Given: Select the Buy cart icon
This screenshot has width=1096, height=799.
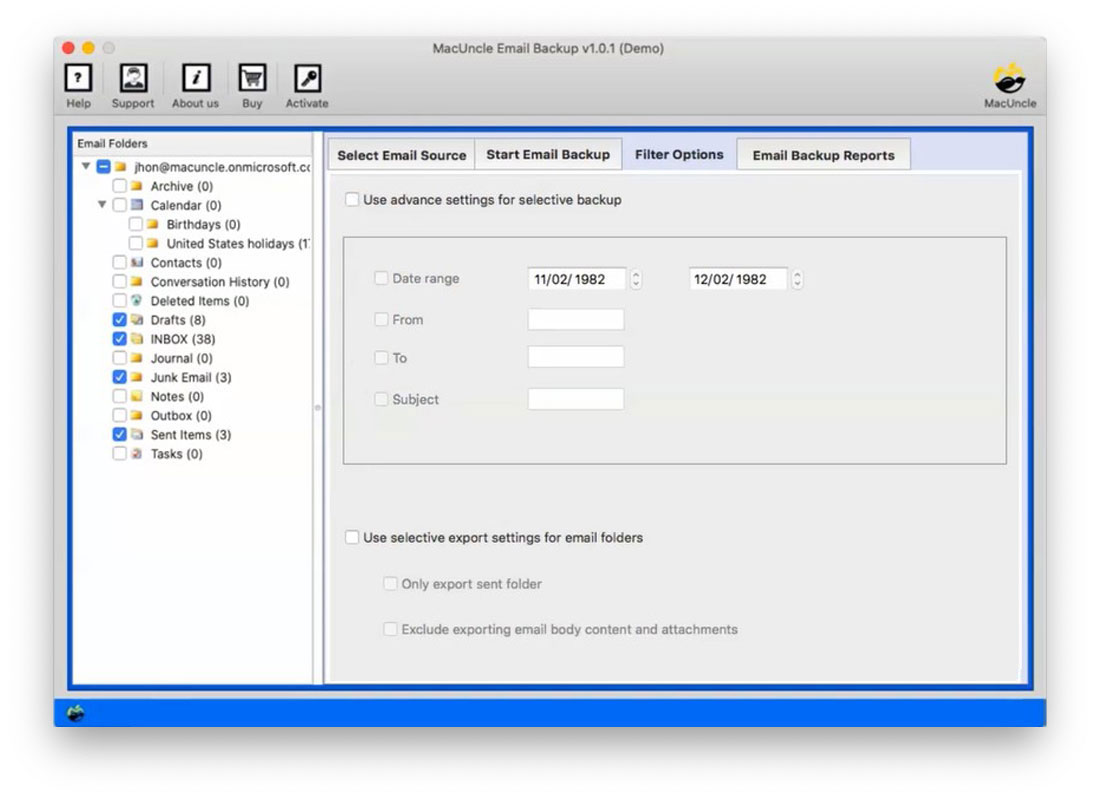Looking at the screenshot, I should (251, 78).
